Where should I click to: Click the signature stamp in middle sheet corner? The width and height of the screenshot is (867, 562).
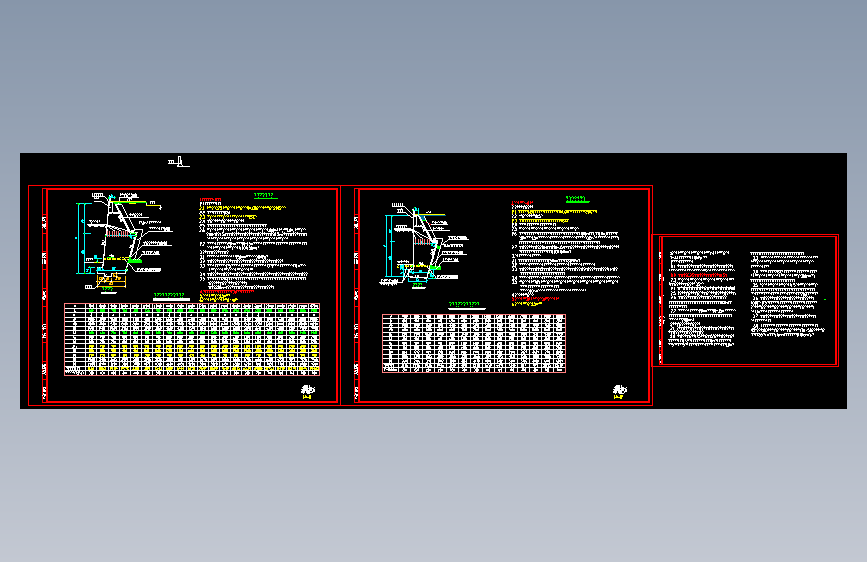click(x=620, y=392)
